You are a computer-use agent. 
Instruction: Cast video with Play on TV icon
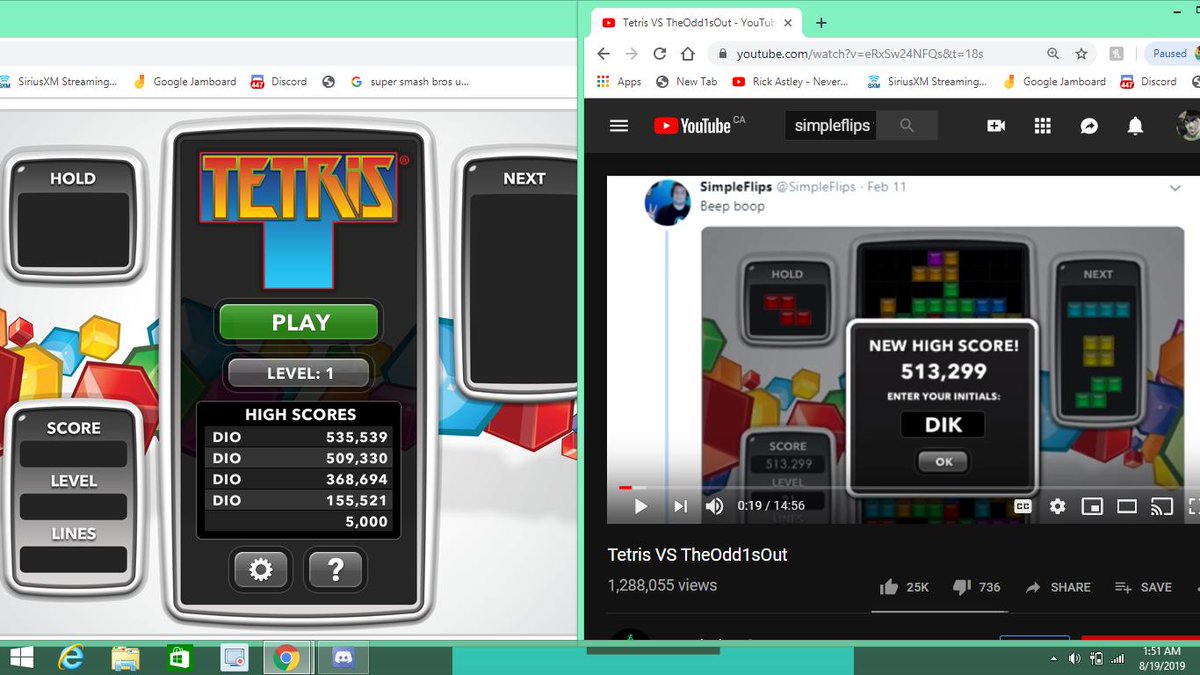tap(1161, 506)
